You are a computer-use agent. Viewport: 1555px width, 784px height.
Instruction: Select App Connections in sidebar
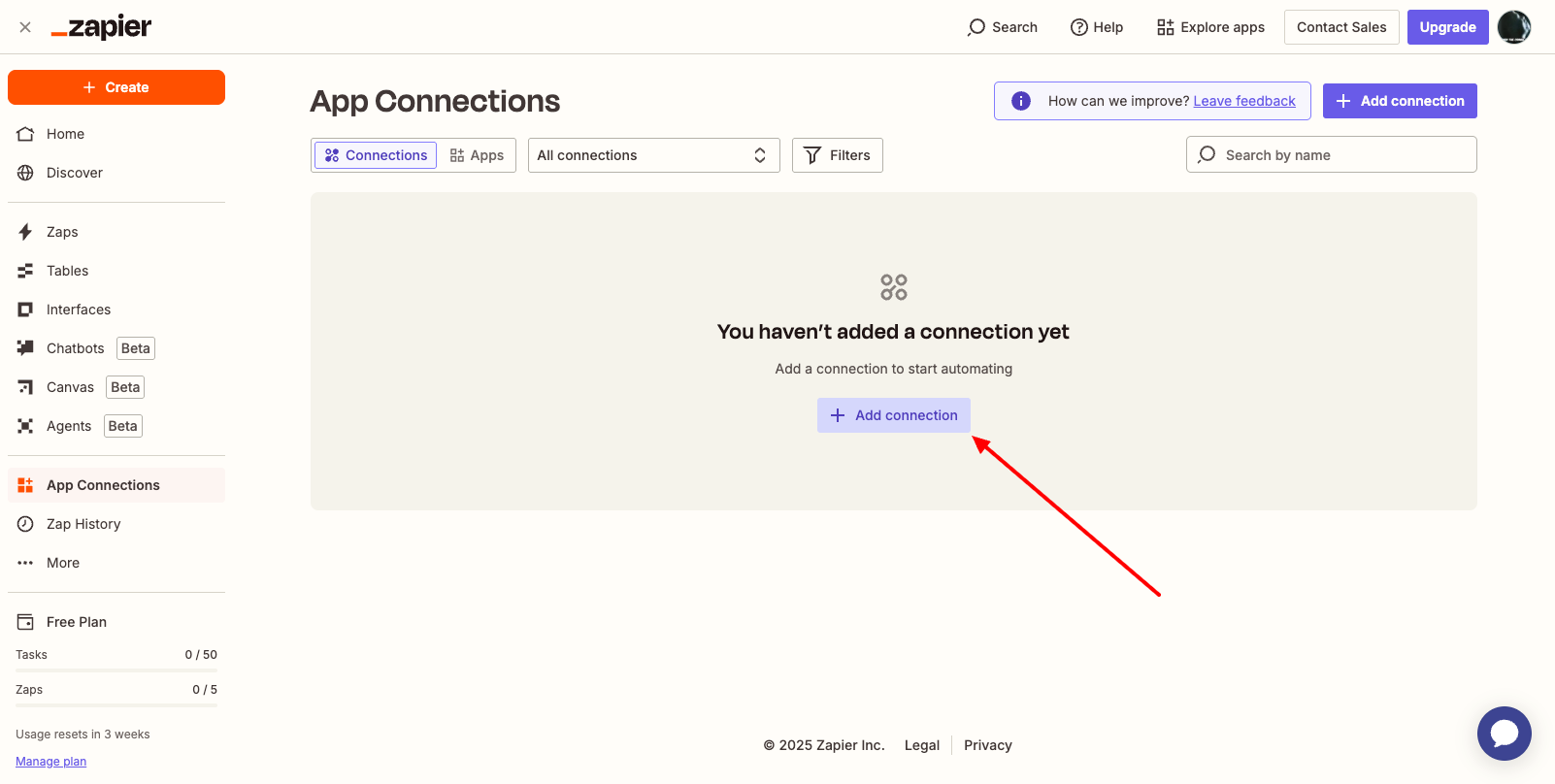(116, 485)
